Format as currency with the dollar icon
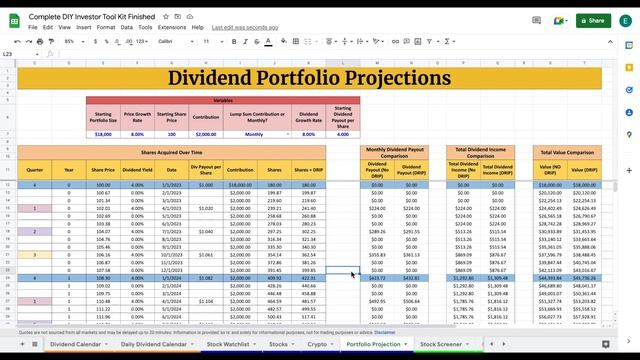Image resolution: width=640 pixels, height=360 pixels. (96, 42)
